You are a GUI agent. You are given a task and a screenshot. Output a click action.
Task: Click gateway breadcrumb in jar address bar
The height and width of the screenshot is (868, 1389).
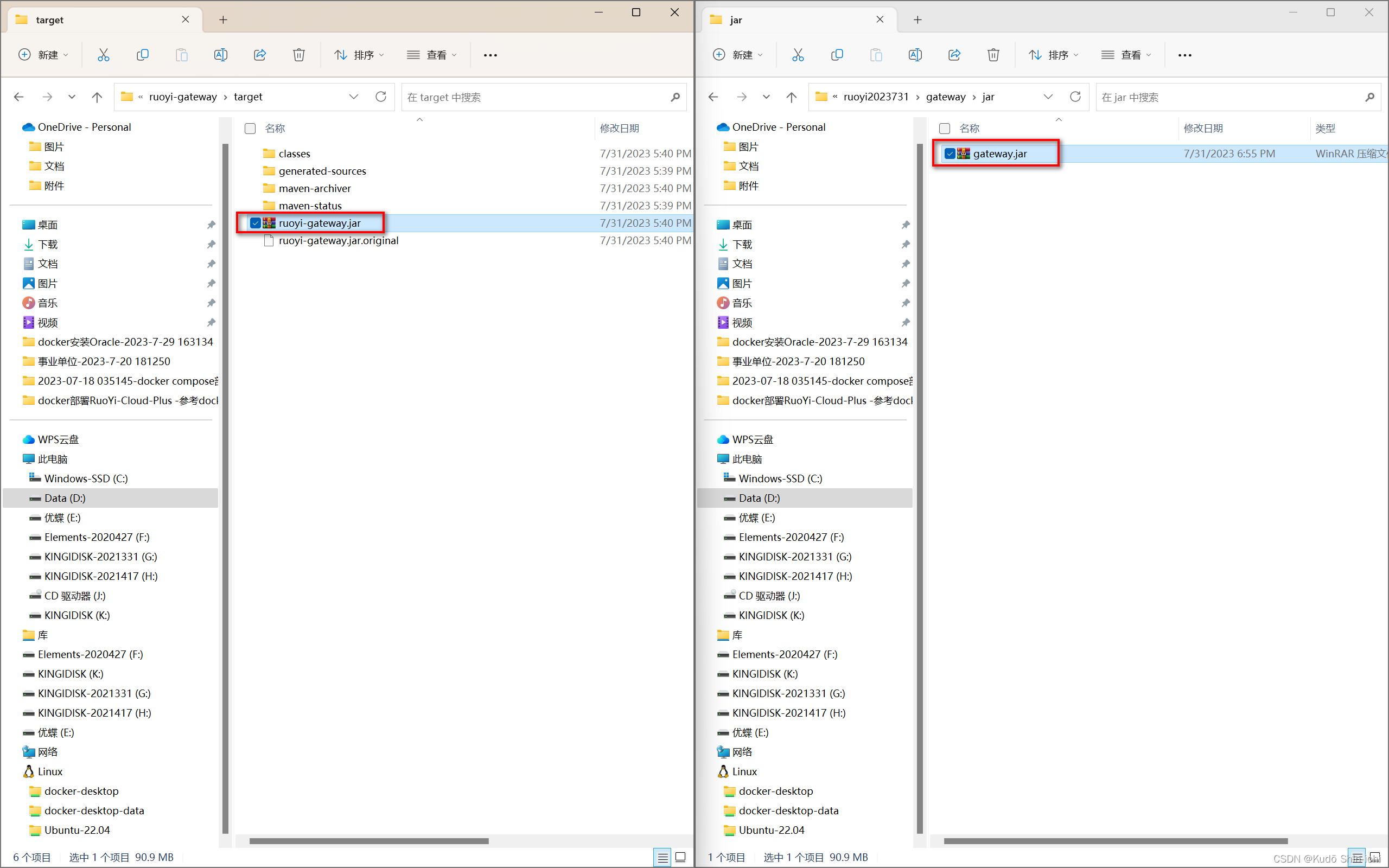click(x=945, y=97)
